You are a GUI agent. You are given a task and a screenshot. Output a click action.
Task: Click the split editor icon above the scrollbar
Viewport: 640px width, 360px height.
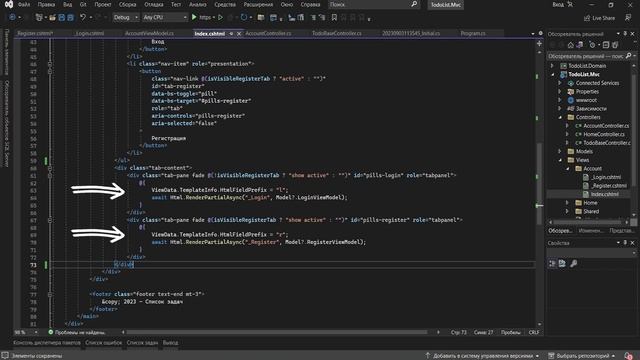click(539, 43)
